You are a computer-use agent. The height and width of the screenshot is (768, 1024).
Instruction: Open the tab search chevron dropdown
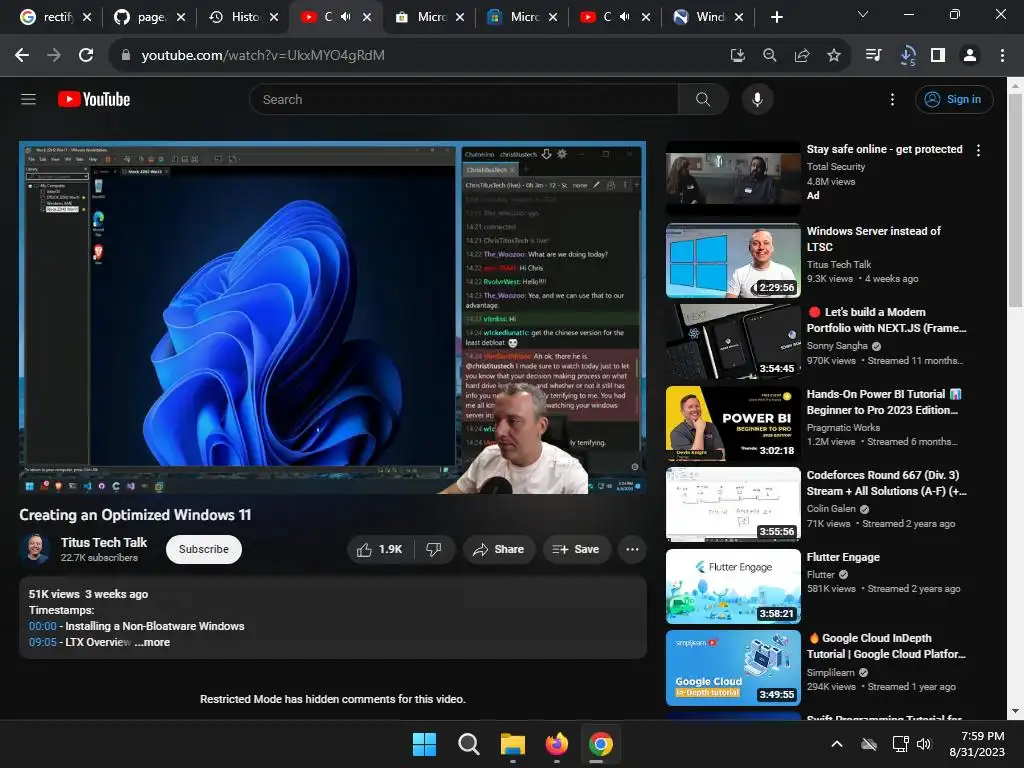(x=863, y=14)
